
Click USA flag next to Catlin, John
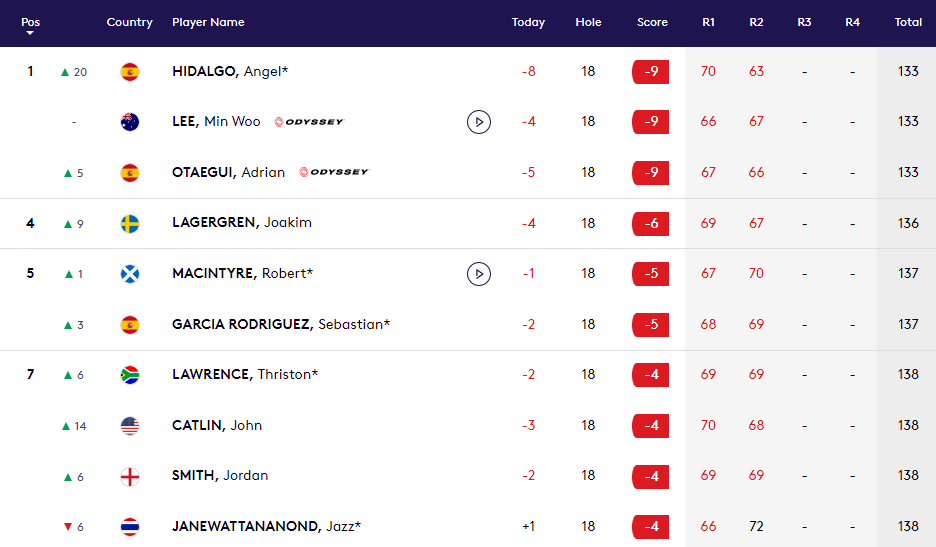click(x=129, y=425)
